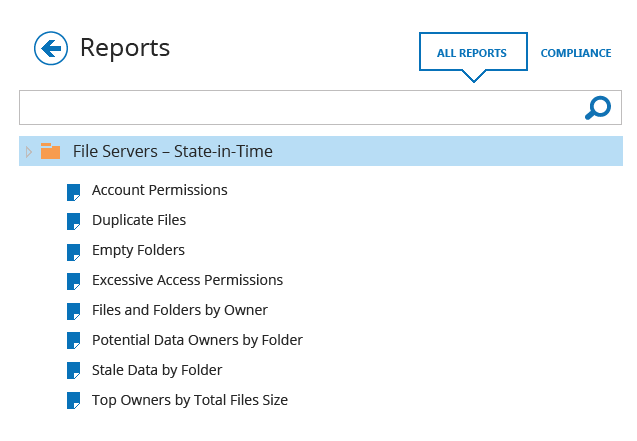The height and width of the screenshot is (441, 637).
Task: Open the Duplicate Files report
Action: click(139, 220)
